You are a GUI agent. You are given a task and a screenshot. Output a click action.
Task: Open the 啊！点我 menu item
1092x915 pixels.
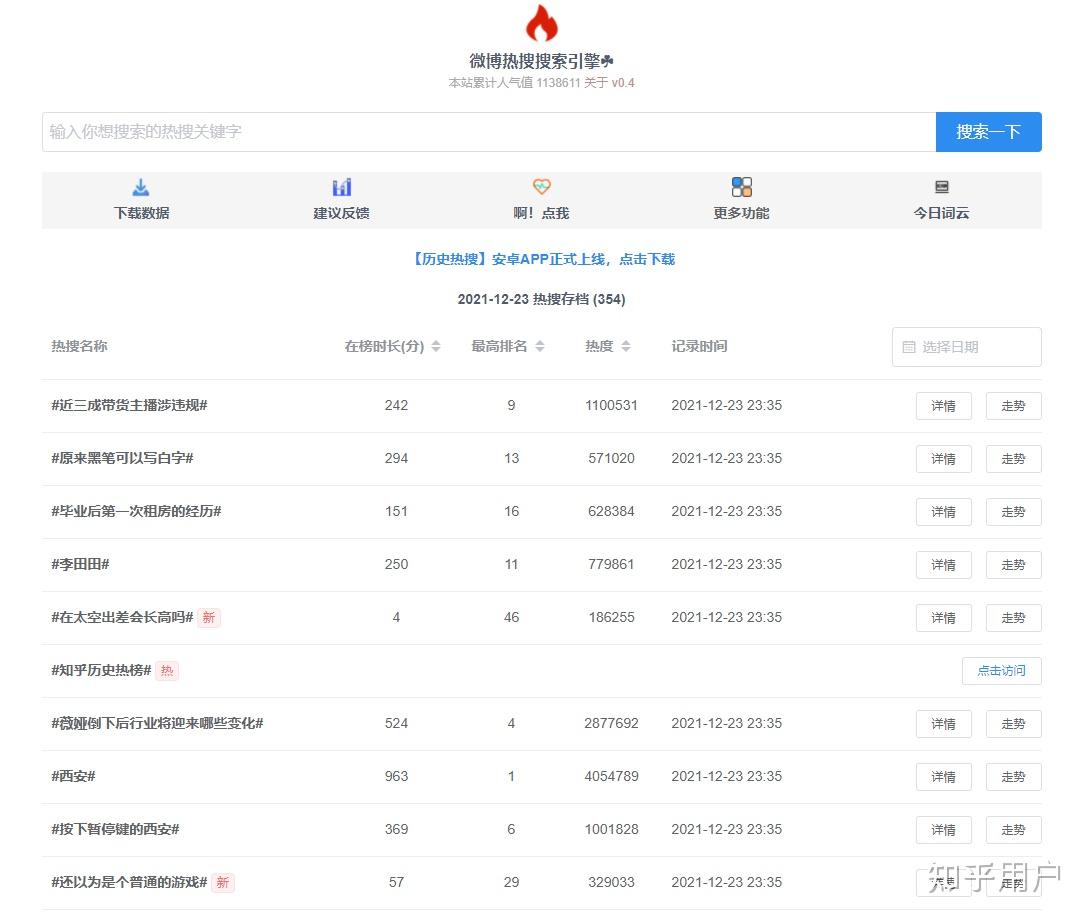coord(541,201)
